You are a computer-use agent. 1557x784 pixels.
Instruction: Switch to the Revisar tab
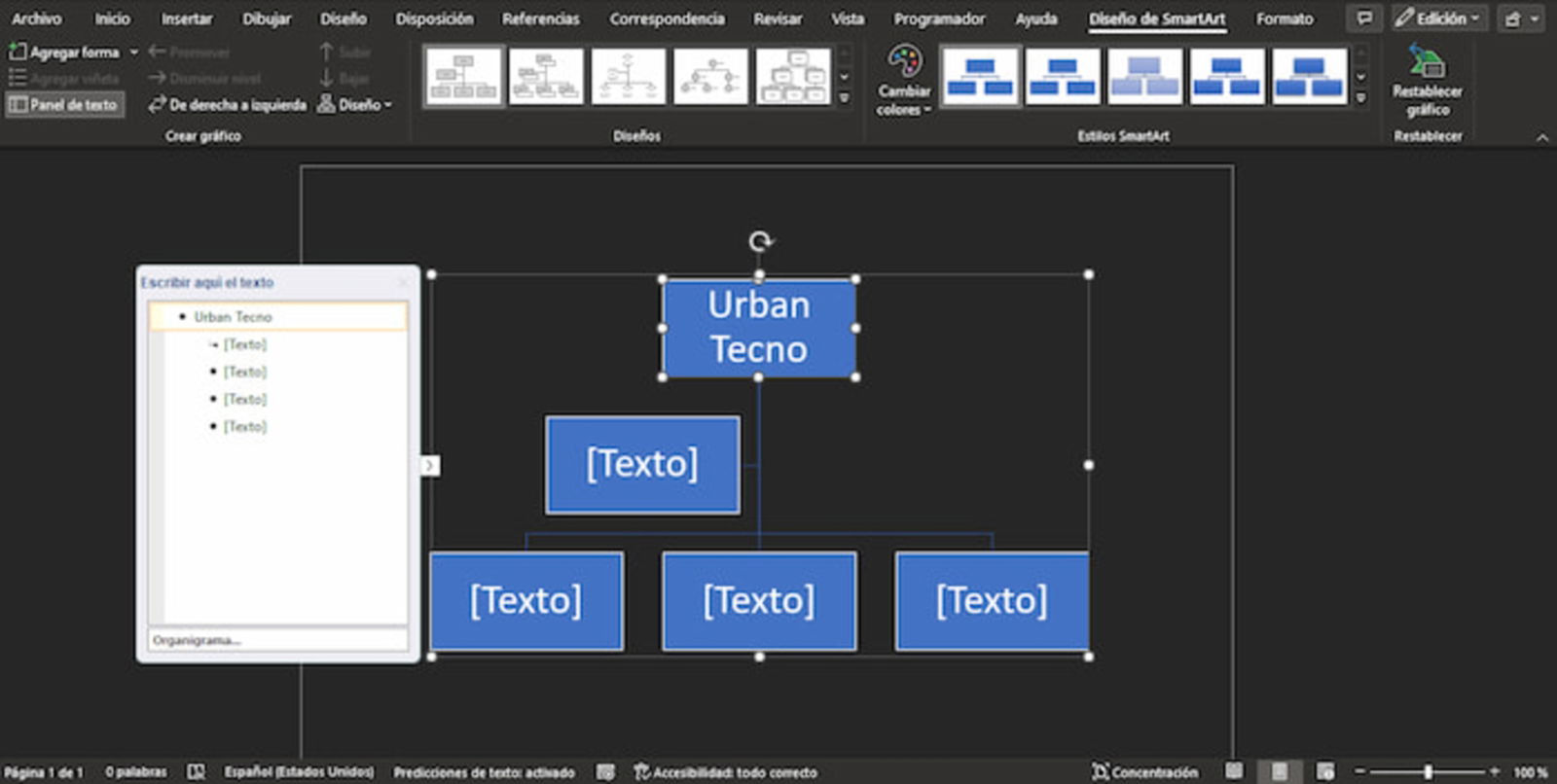[x=778, y=18]
